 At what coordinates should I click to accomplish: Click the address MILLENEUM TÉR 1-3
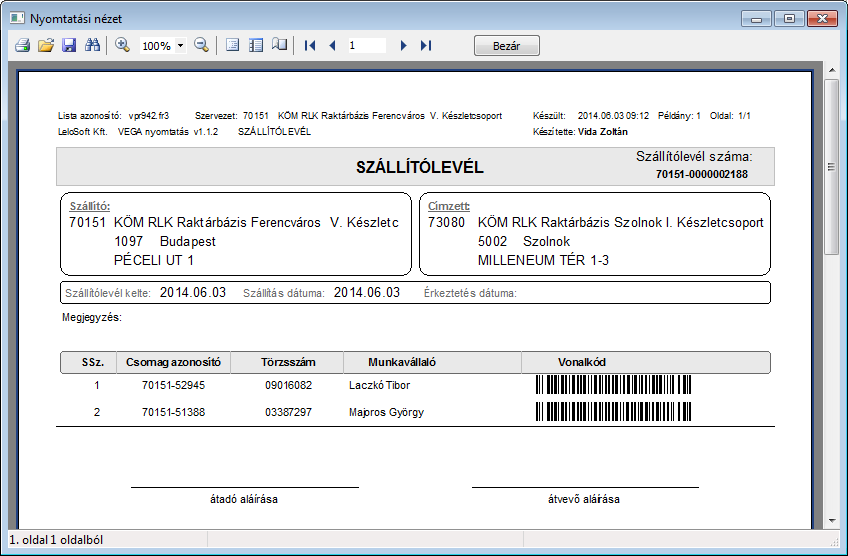tap(543, 260)
